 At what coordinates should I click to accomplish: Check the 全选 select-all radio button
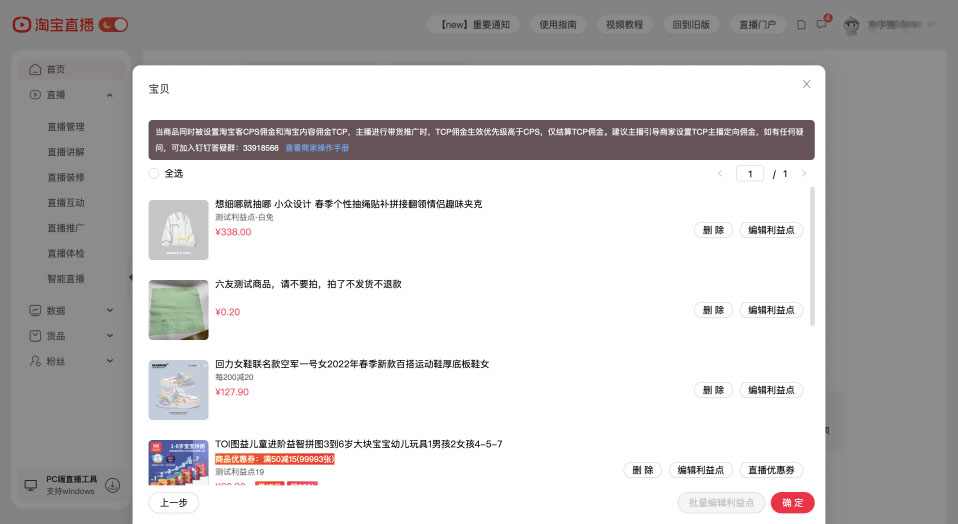tap(154, 174)
